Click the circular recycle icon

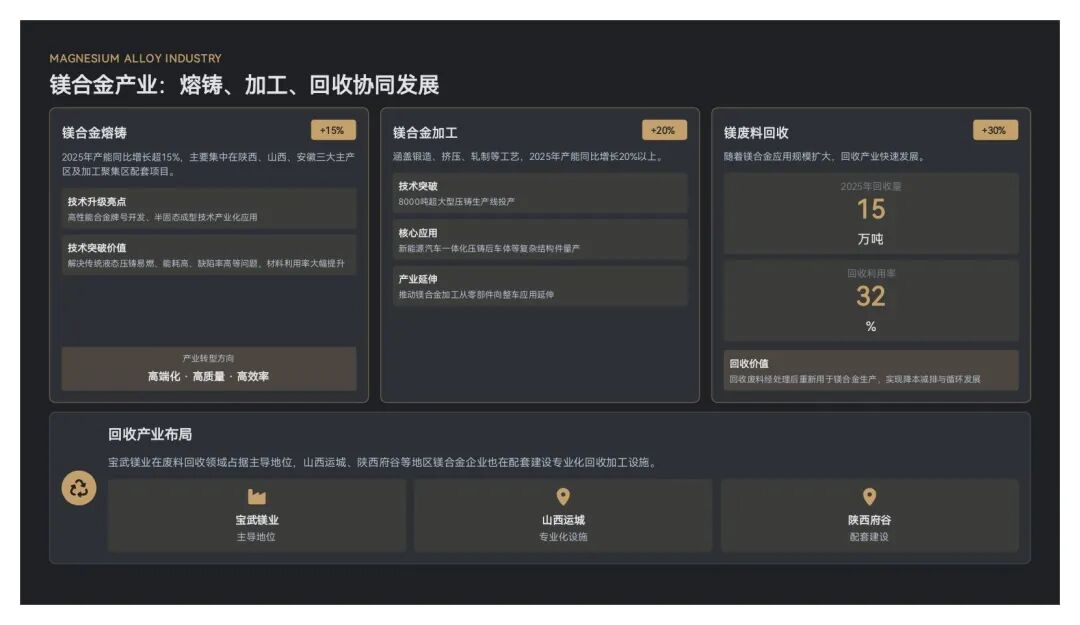click(79, 488)
